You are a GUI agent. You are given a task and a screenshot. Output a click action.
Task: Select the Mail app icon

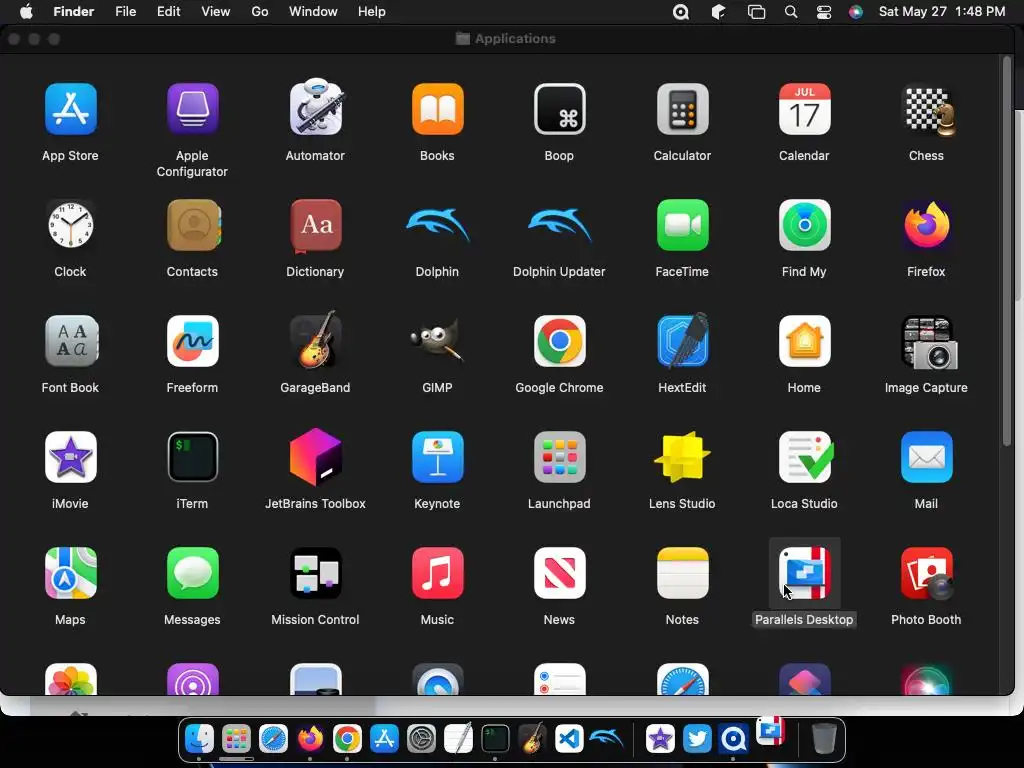click(x=927, y=456)
